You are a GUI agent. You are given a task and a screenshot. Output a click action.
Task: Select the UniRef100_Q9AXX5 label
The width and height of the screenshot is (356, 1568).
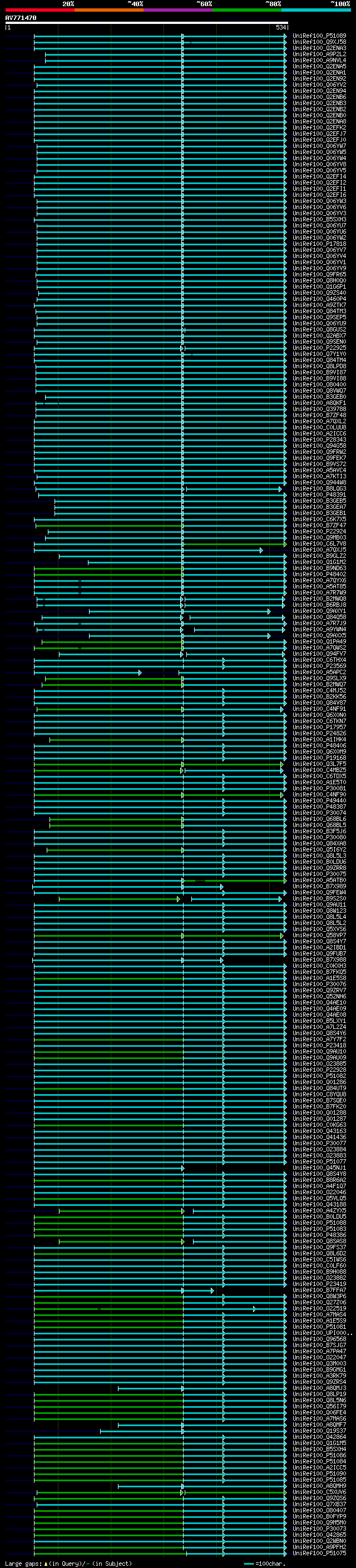click(319, 635)
